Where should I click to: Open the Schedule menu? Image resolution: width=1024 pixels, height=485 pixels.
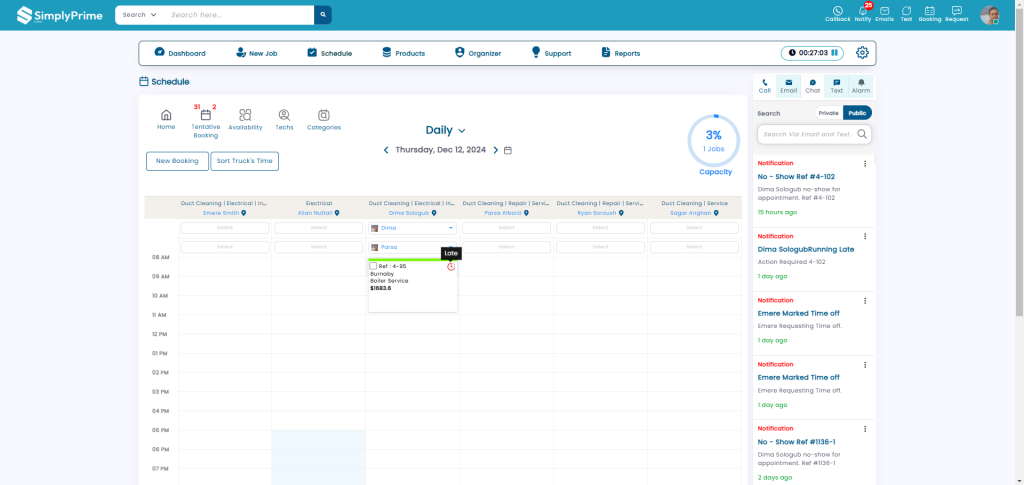(x=329, y=53)
